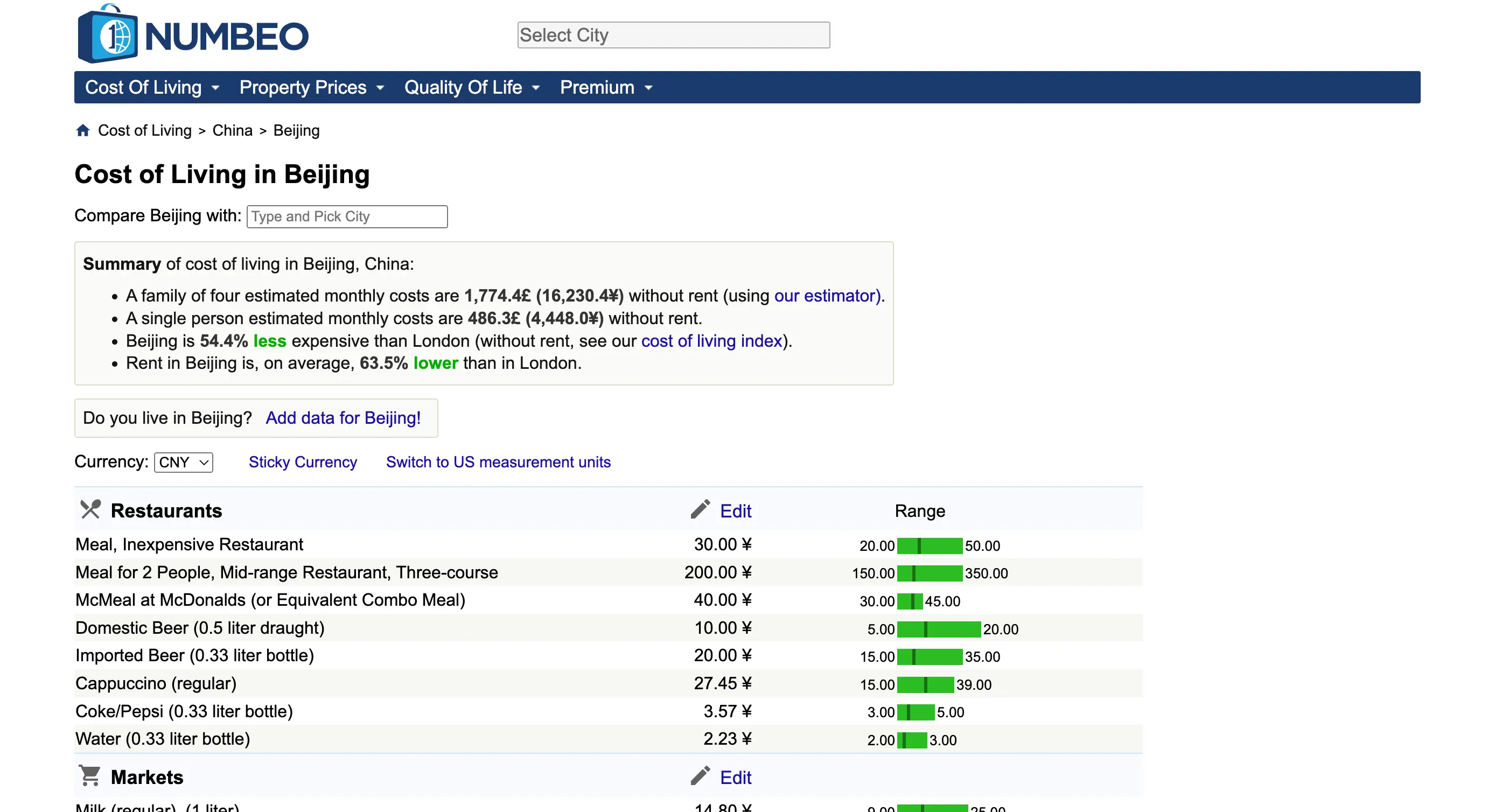Click range bar for Cappuccino (regular)

click(926, 685)
